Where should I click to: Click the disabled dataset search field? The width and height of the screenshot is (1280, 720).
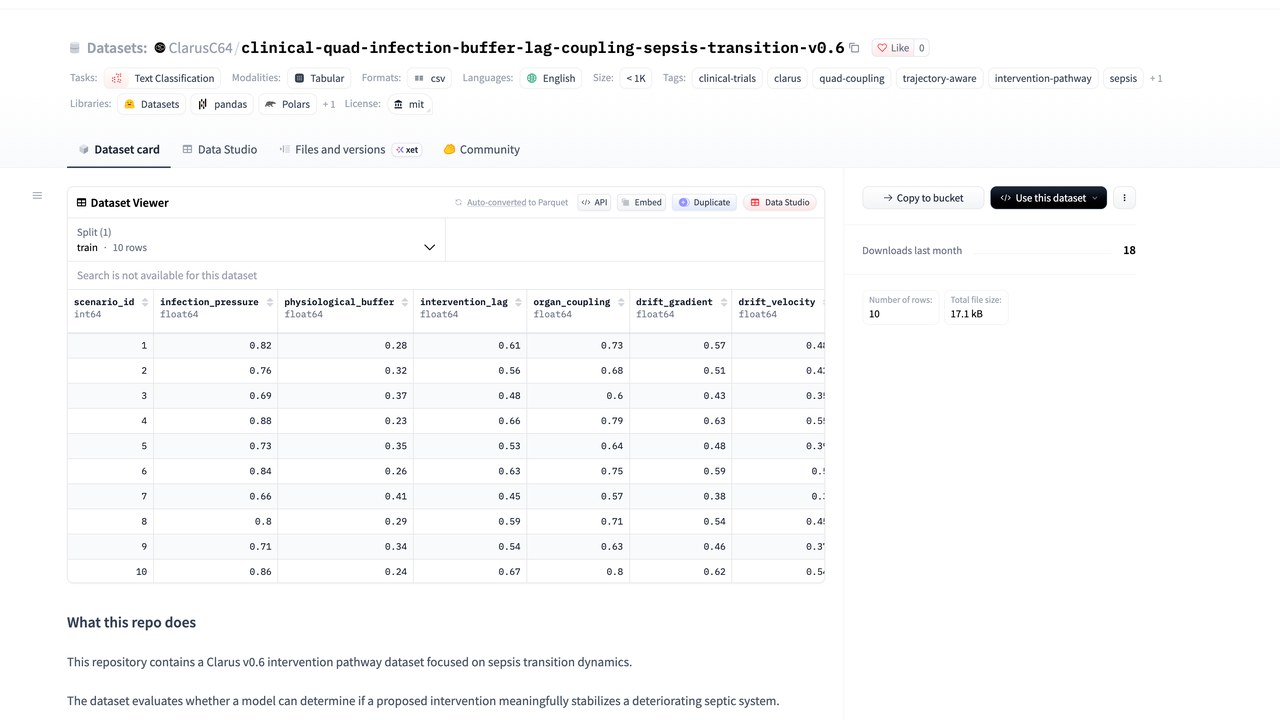(x=446, y=275)
